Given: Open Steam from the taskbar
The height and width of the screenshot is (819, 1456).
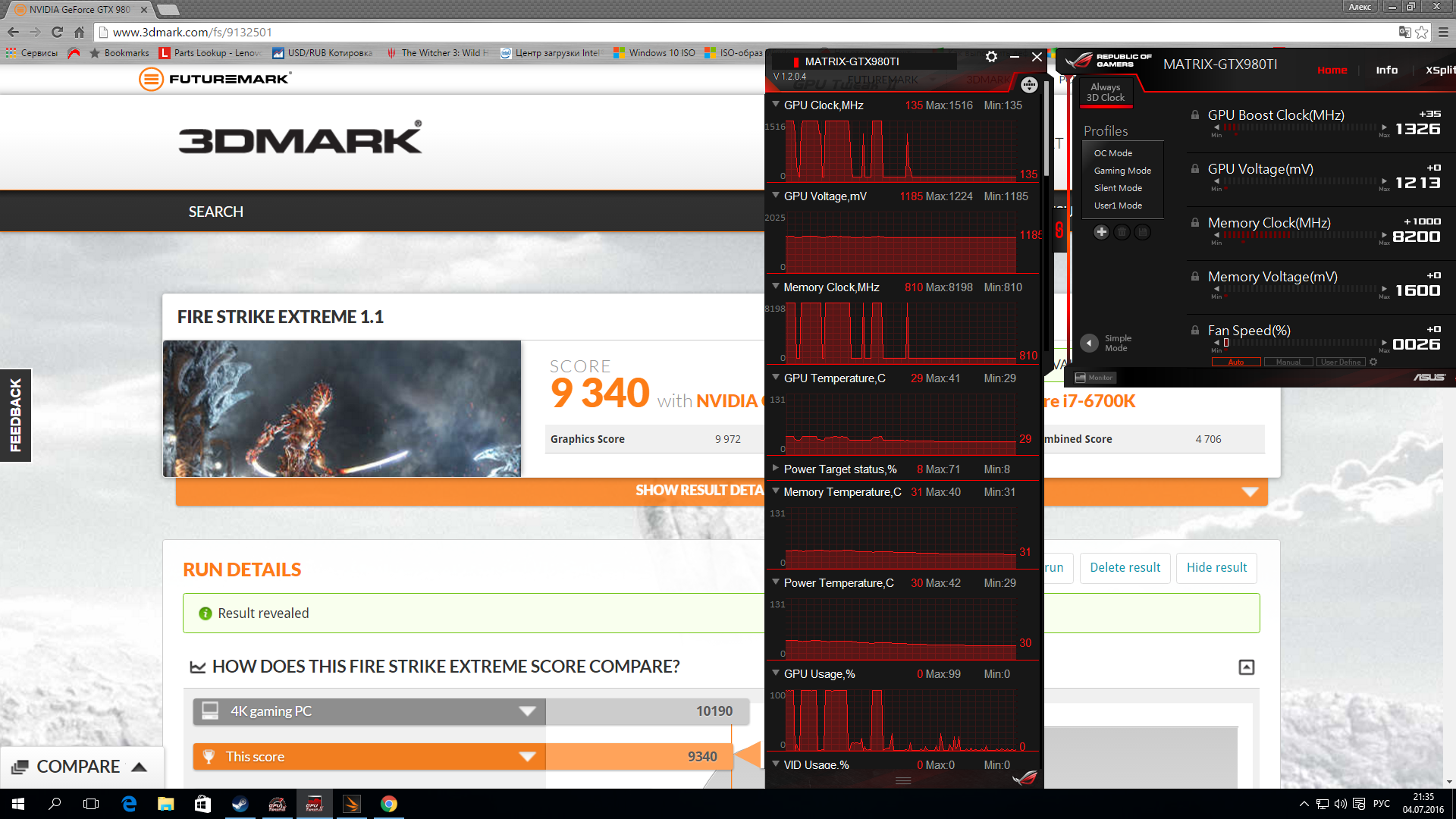Looking at the screenshot, I should 240,804.
